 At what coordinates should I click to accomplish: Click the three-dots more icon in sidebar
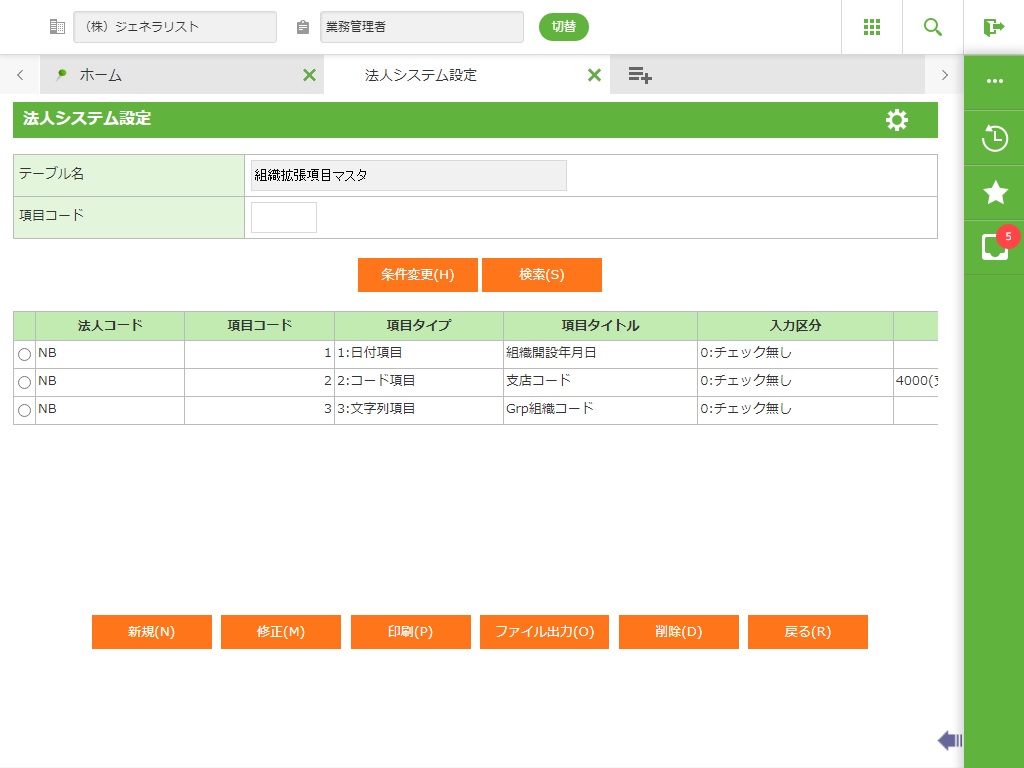click(x=994, y=81)
